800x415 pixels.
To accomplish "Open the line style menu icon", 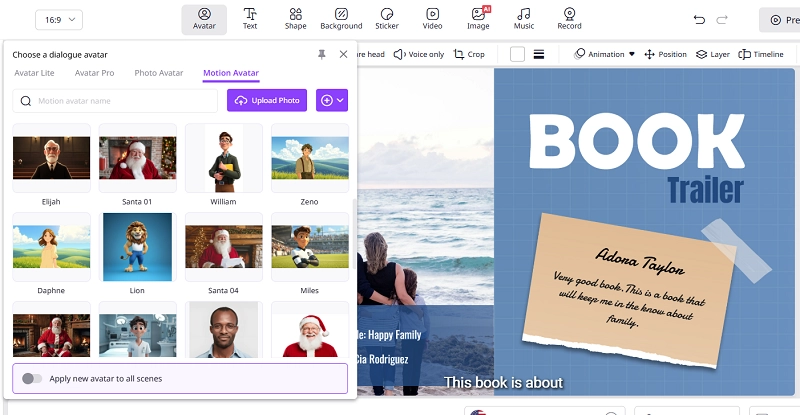I will (x=539, y=54).
